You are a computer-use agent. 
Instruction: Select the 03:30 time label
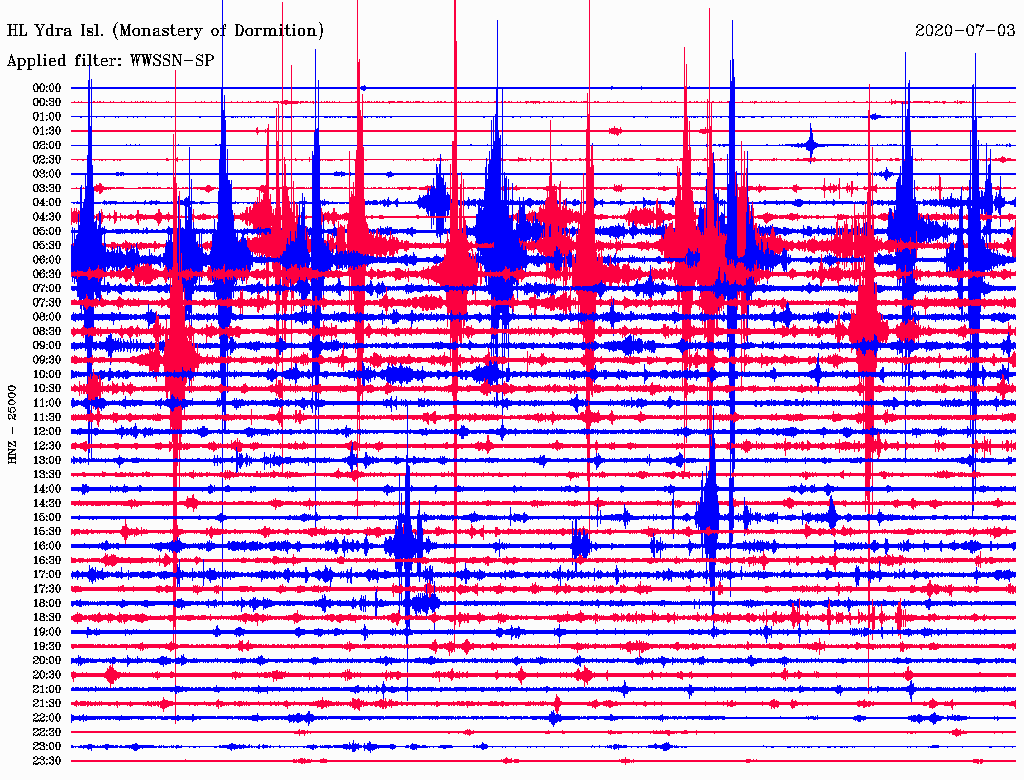(x=47, y=188)
